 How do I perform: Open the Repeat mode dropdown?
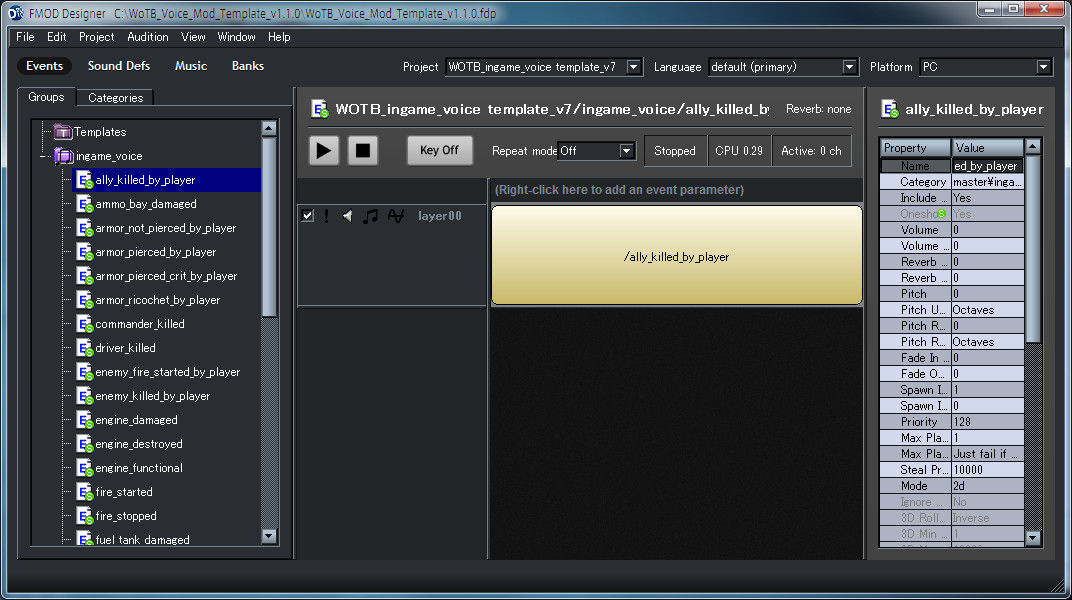[x=626, y=151]
